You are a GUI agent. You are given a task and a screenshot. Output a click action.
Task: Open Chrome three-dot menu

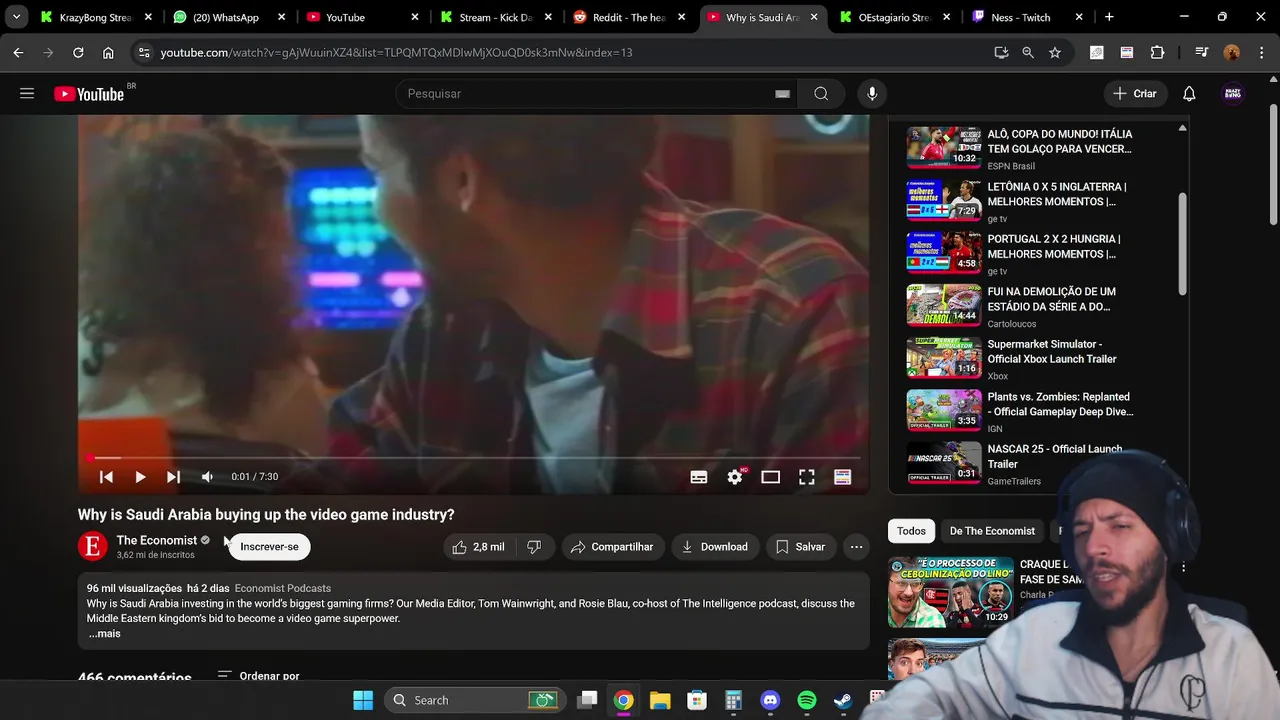[1260, 52]
